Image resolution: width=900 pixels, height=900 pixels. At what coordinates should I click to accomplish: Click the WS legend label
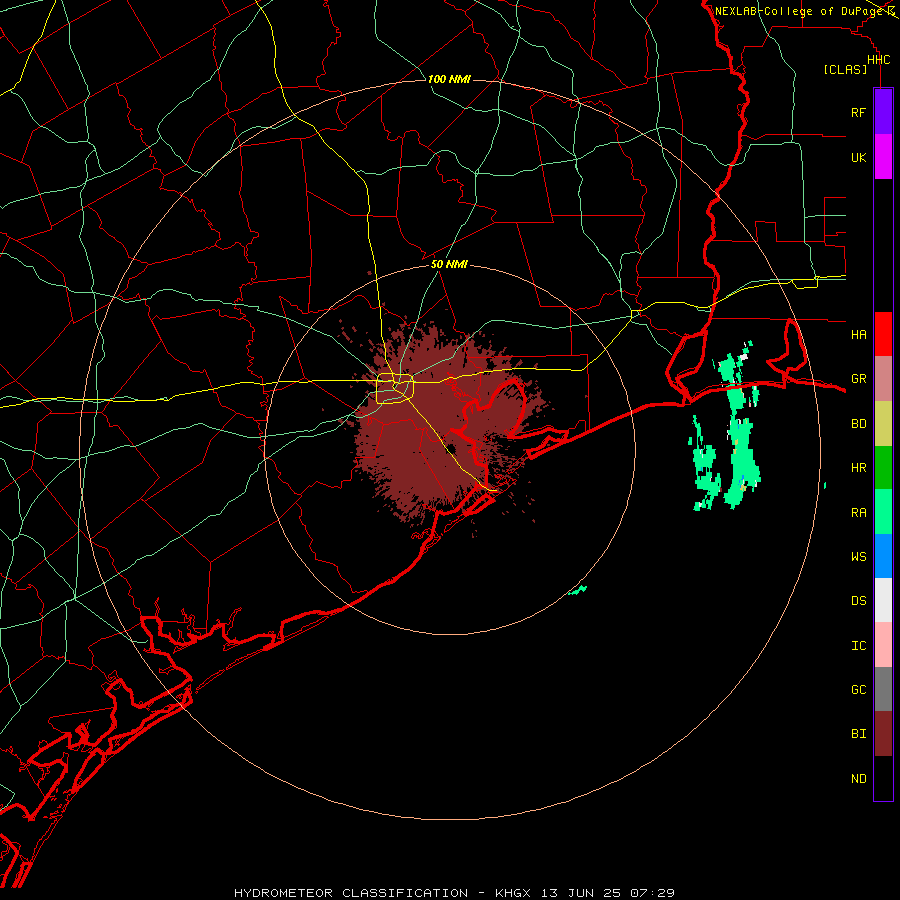point(858,556)
